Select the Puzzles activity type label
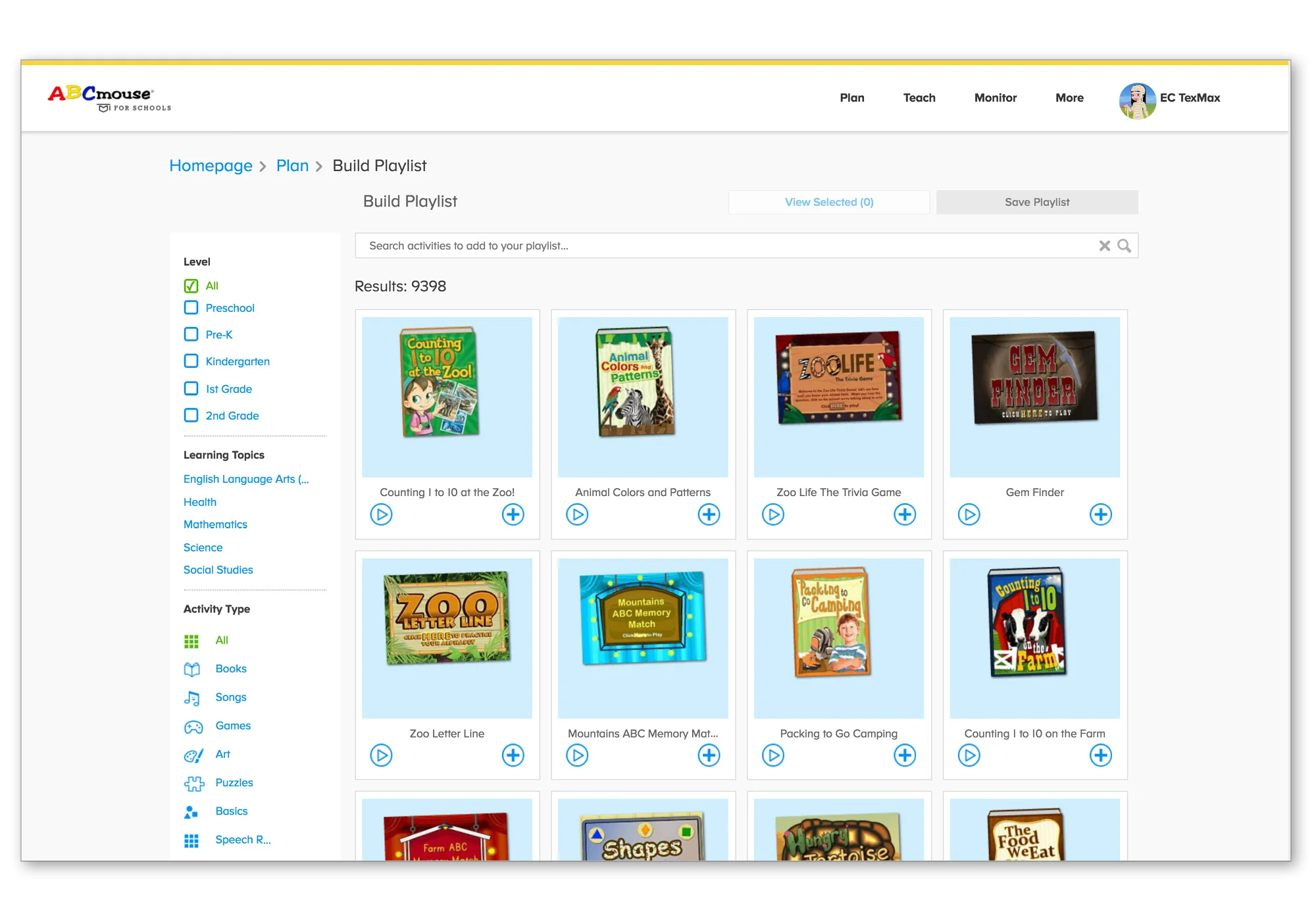Image resolution: width=1316 pixels, height=921 pixels. pos(234,783)
